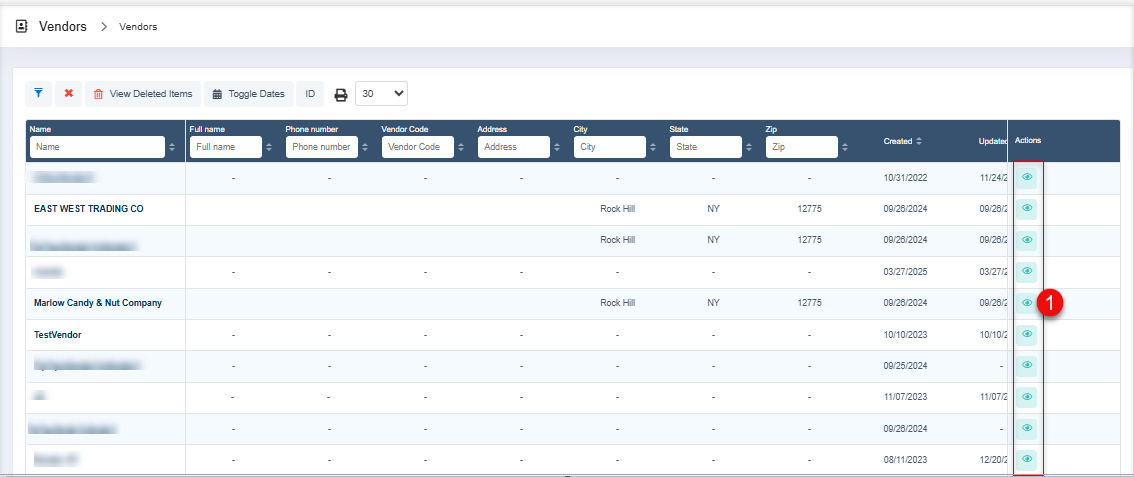Click the Vendors page icon in header
This screenshot has width=1134, height=477.
[22, 26]
